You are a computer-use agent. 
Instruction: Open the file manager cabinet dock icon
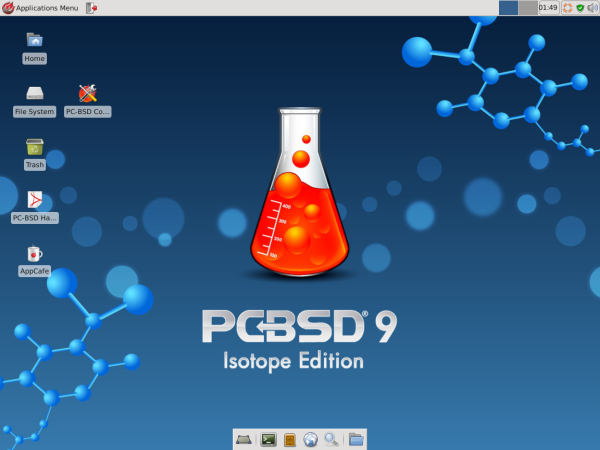[x=290, y=440]
